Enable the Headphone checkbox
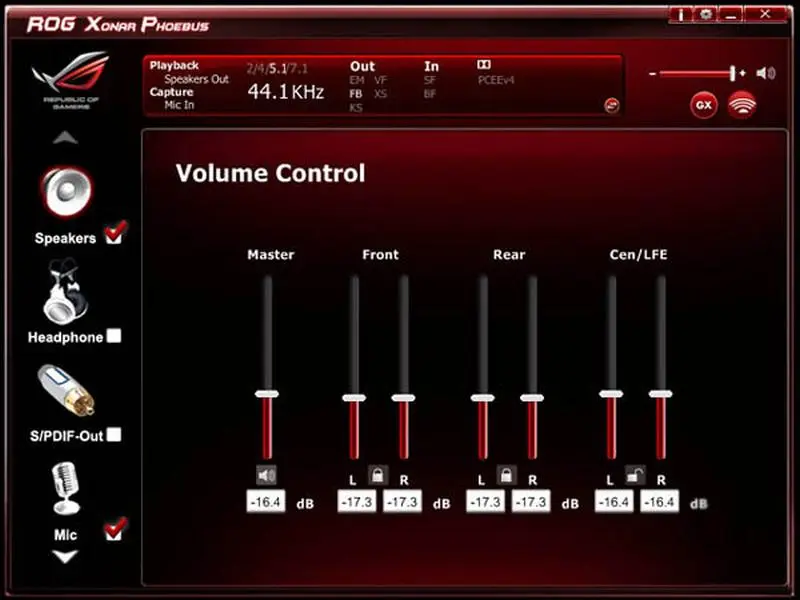This screenshot has height=600, width=800. [x=114, y=336]
